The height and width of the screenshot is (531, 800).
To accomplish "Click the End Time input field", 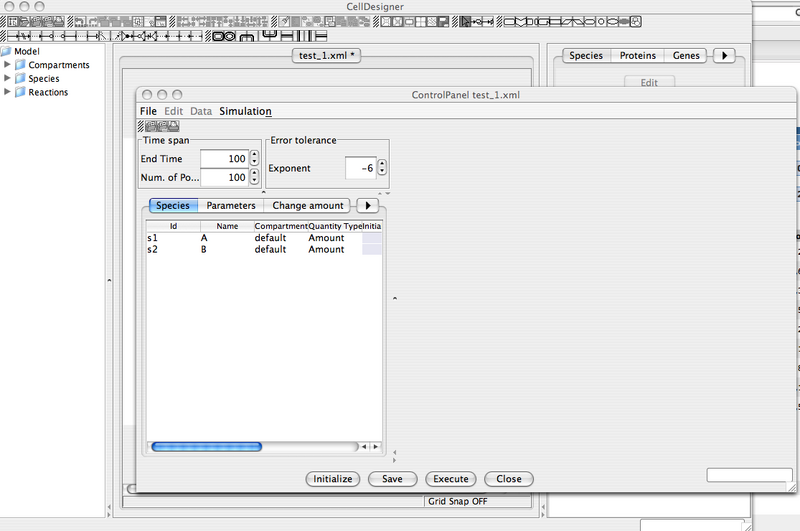I will coord(224,159).
